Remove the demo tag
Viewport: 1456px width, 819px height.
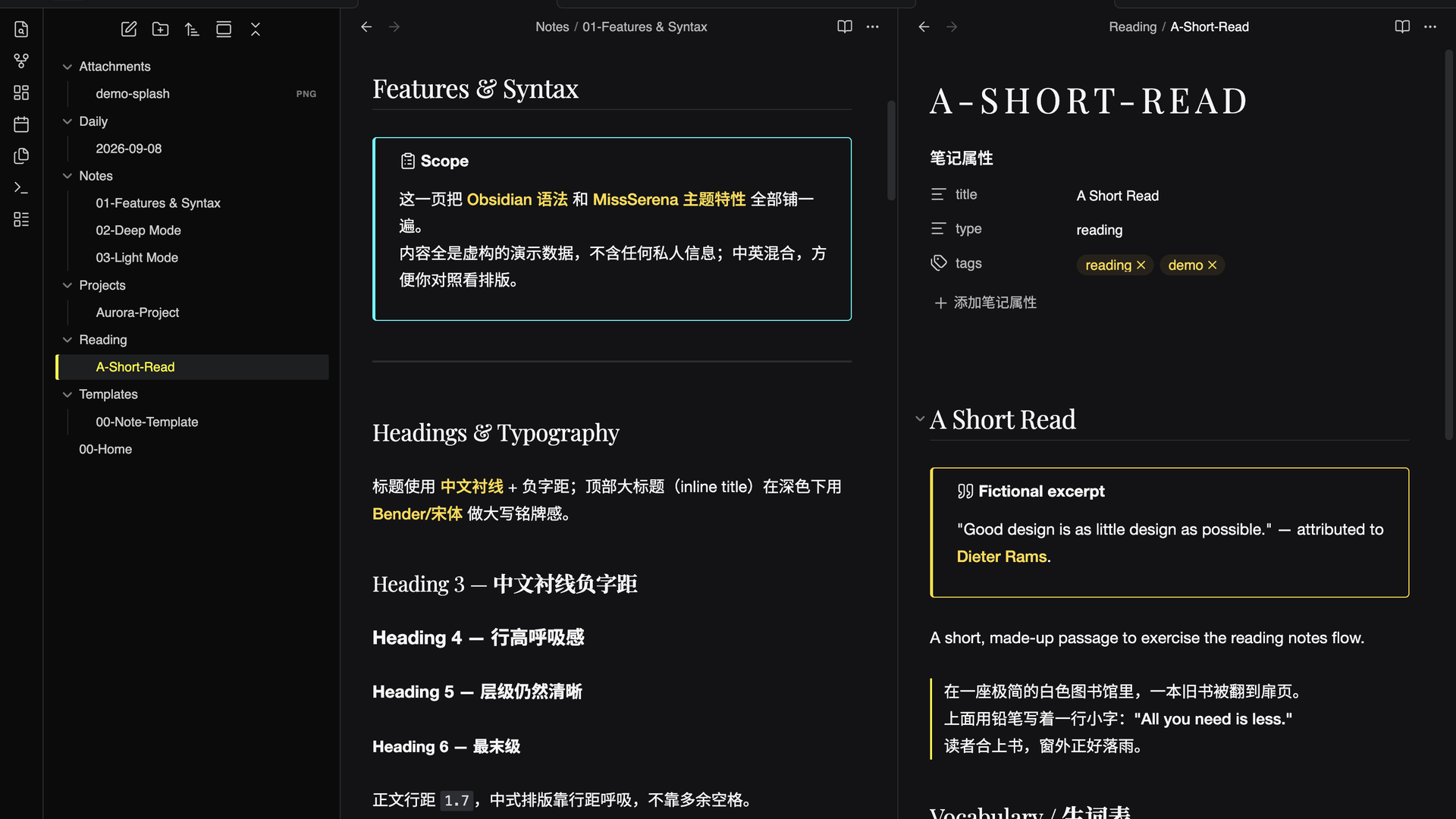point(1213,265)
